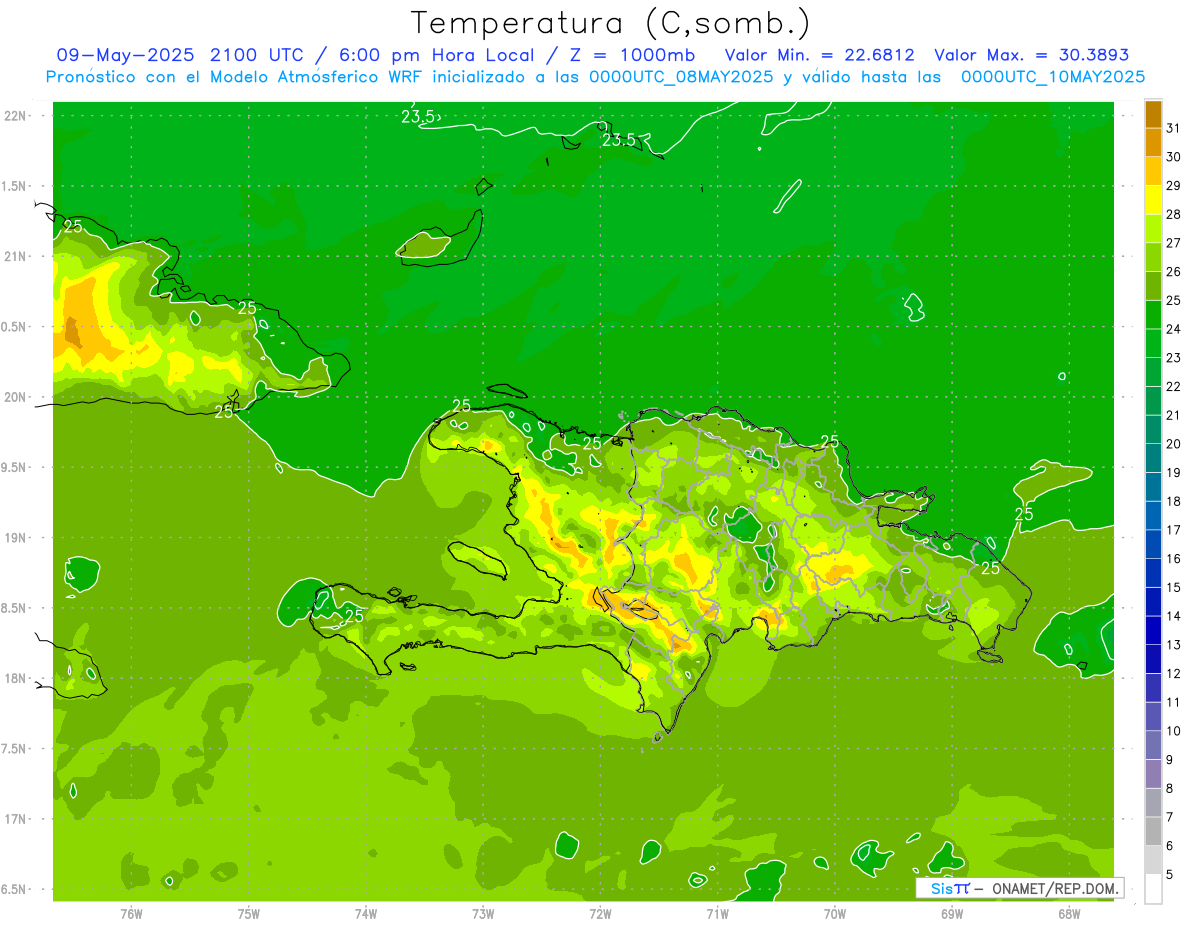
Task: Click the 23.5 contour label near 73.5W
Action: (418, 117)
